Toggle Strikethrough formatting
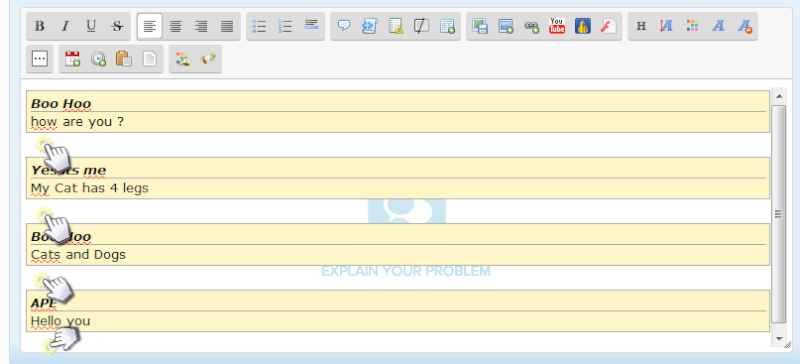 tap(117, 26)
